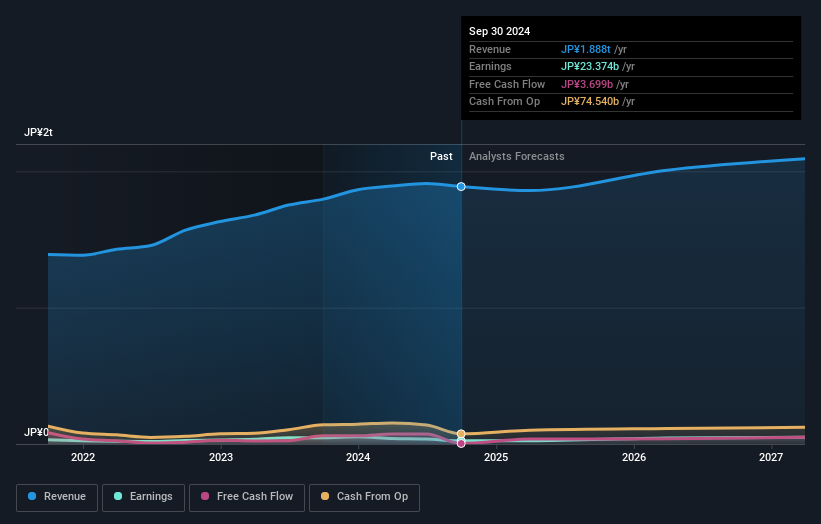This screenshot has height=524, width=821.
Task: Click the JP¥3.699b free cash flow value
Action: [586, 84]
